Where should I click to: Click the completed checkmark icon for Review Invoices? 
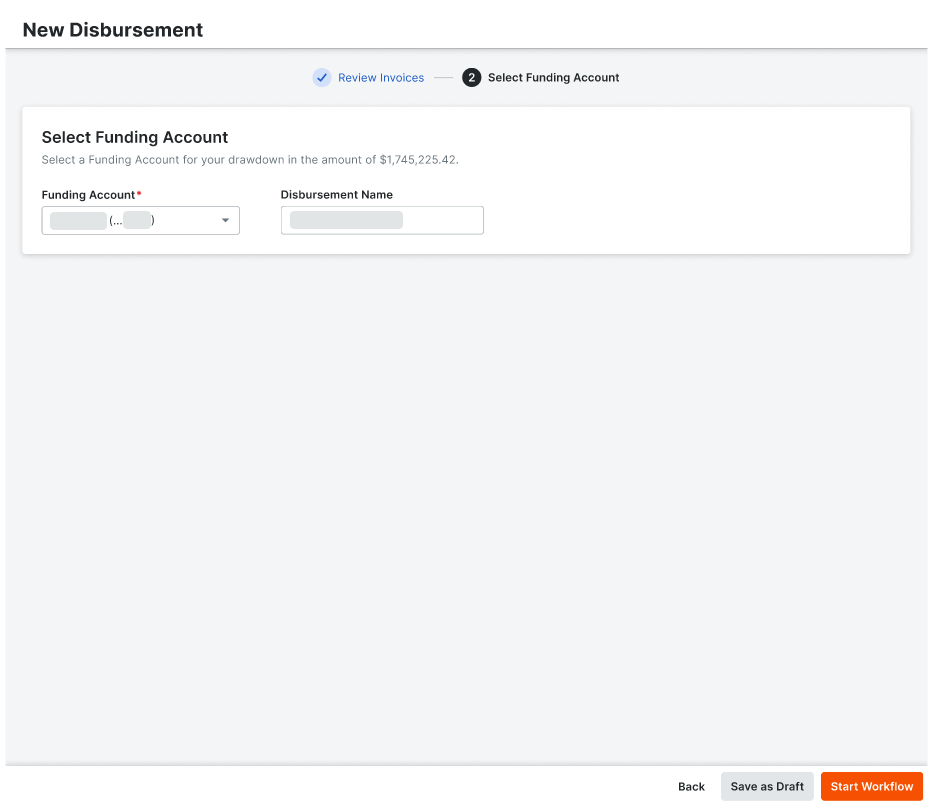pos(322,78)
